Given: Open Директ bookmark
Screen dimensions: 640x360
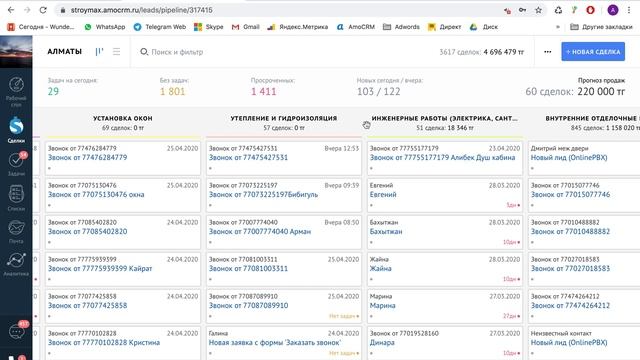Looking at the screenshot, I should click(x=444, y=27).
